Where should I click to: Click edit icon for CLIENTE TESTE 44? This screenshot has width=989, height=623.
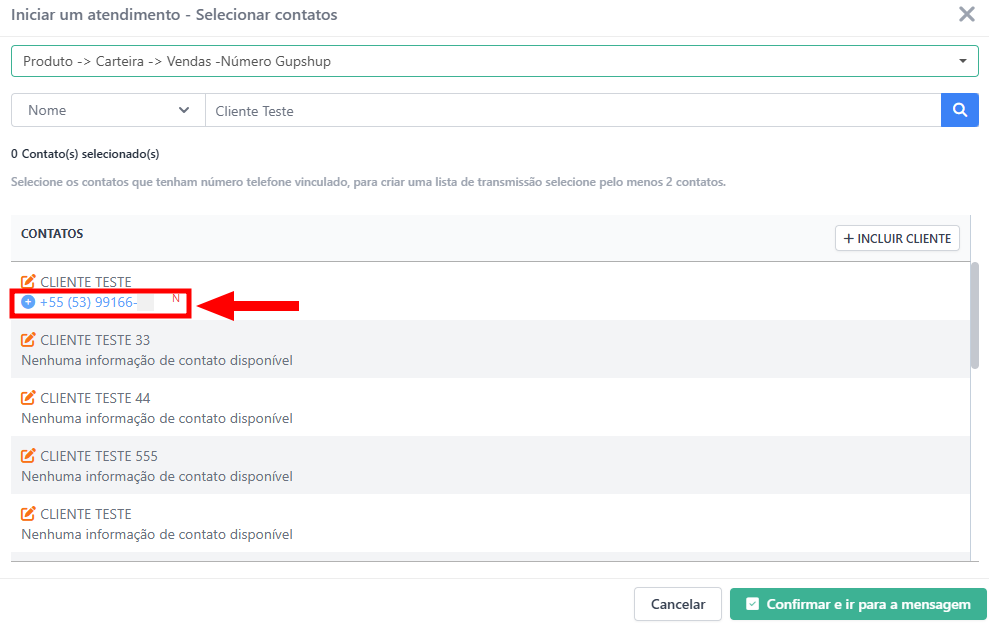point(29,398)
